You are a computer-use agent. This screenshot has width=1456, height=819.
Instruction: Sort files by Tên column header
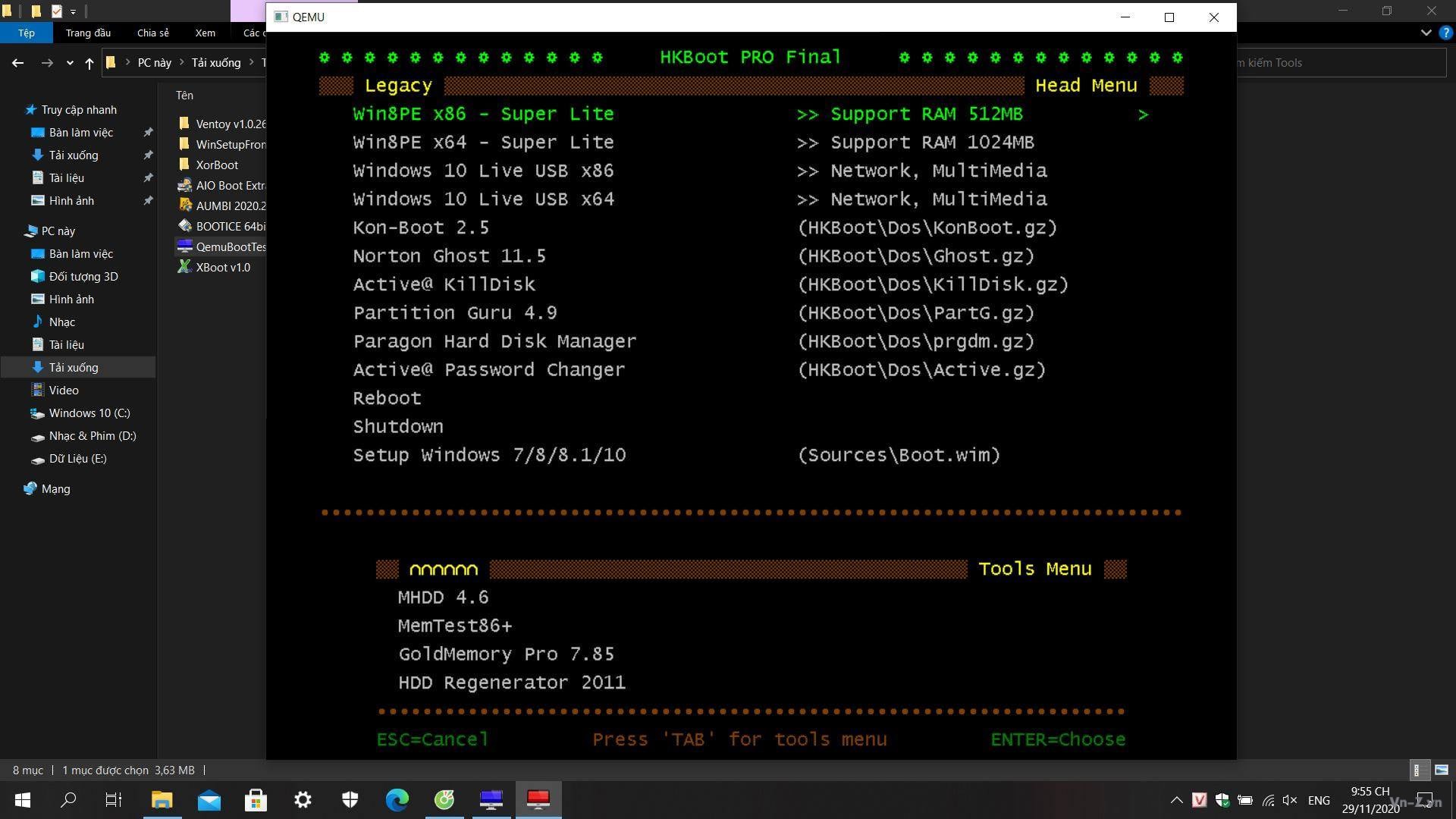pyautogui.click(x=184, y=96)
